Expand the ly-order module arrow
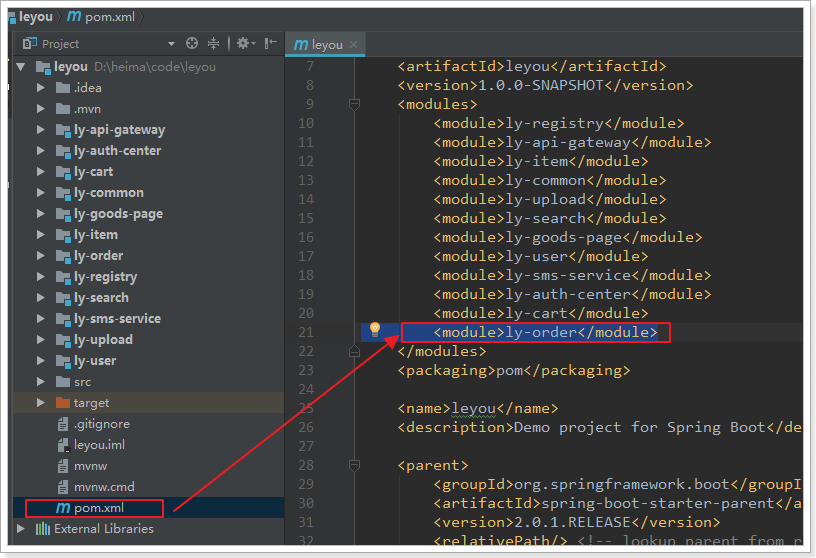 tap(40, 256)
